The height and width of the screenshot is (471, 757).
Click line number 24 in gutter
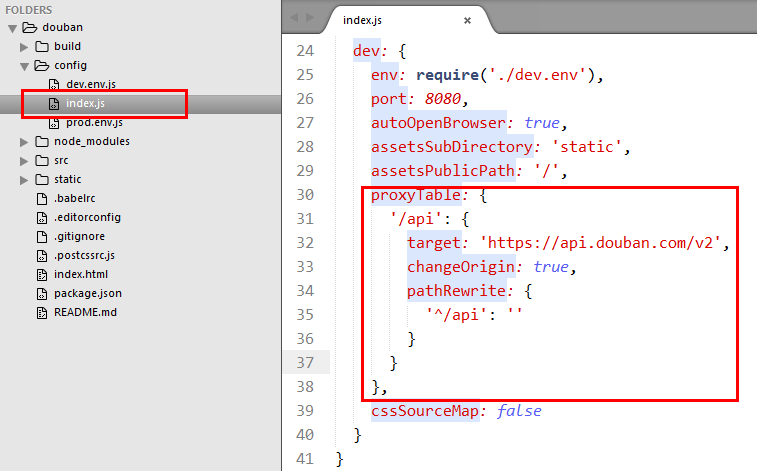305,51
